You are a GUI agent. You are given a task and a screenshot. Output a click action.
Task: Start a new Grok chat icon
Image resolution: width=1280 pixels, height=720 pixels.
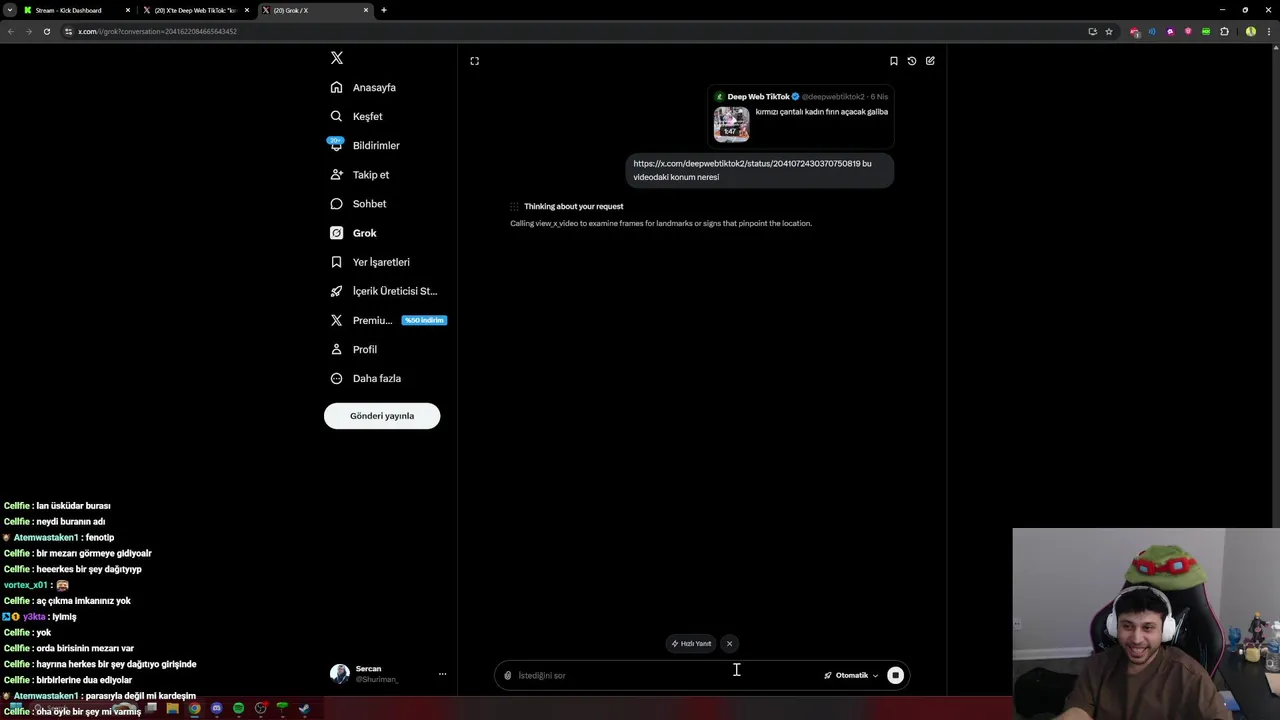point(930,61)
